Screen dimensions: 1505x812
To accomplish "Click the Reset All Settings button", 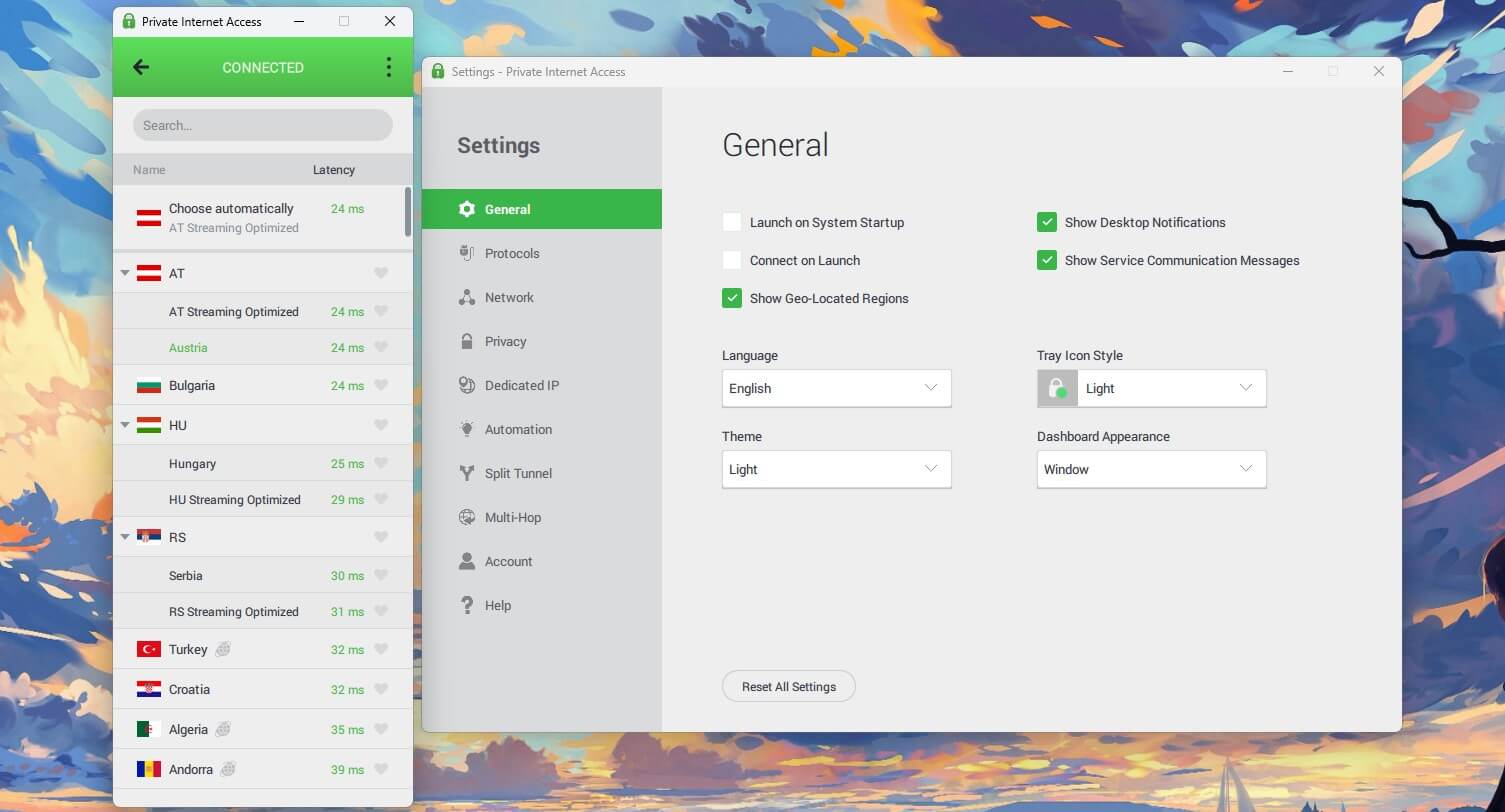I will [x=788, y=687].
